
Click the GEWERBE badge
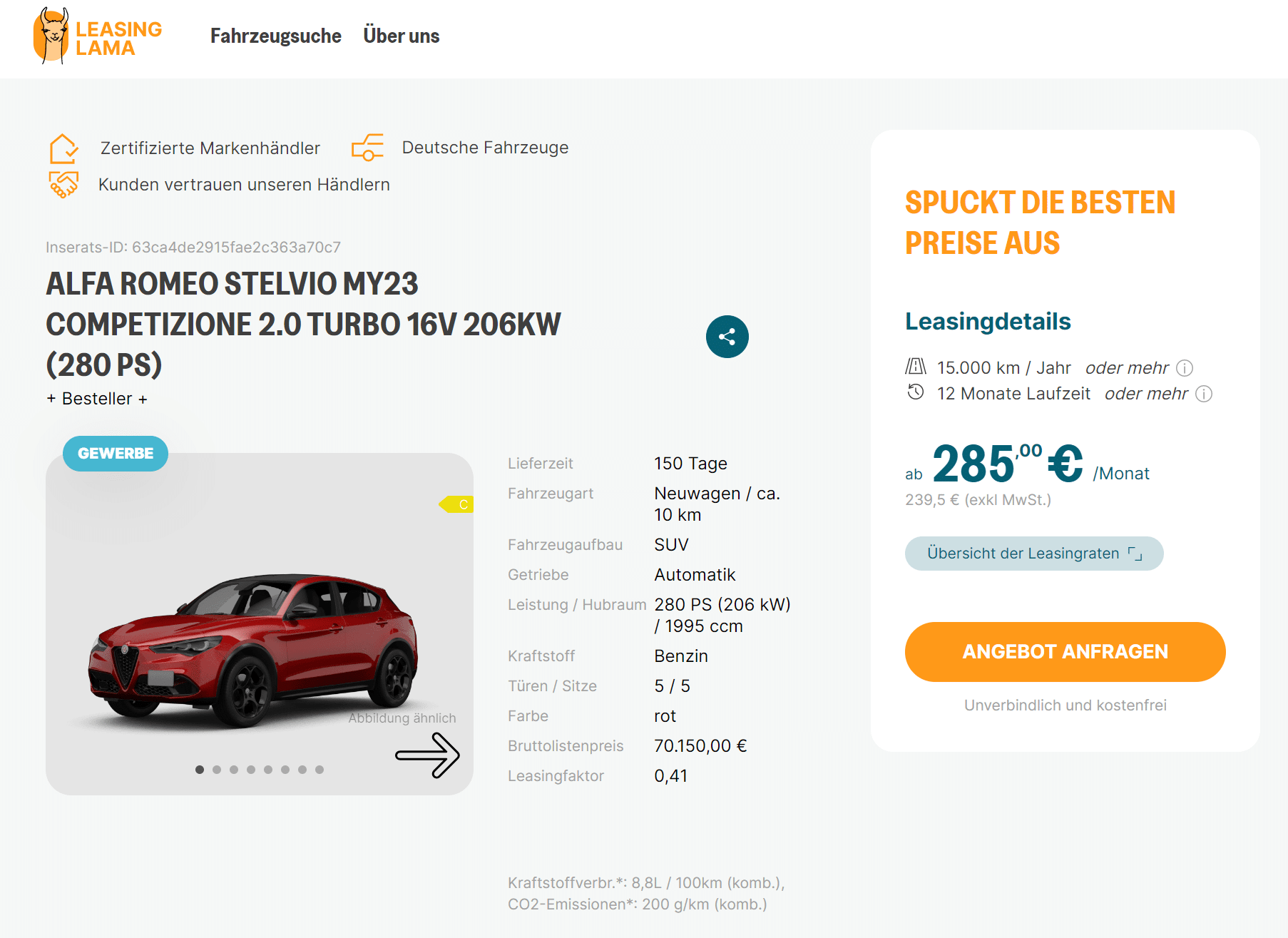pyautogui.click(x=116, y=454)
